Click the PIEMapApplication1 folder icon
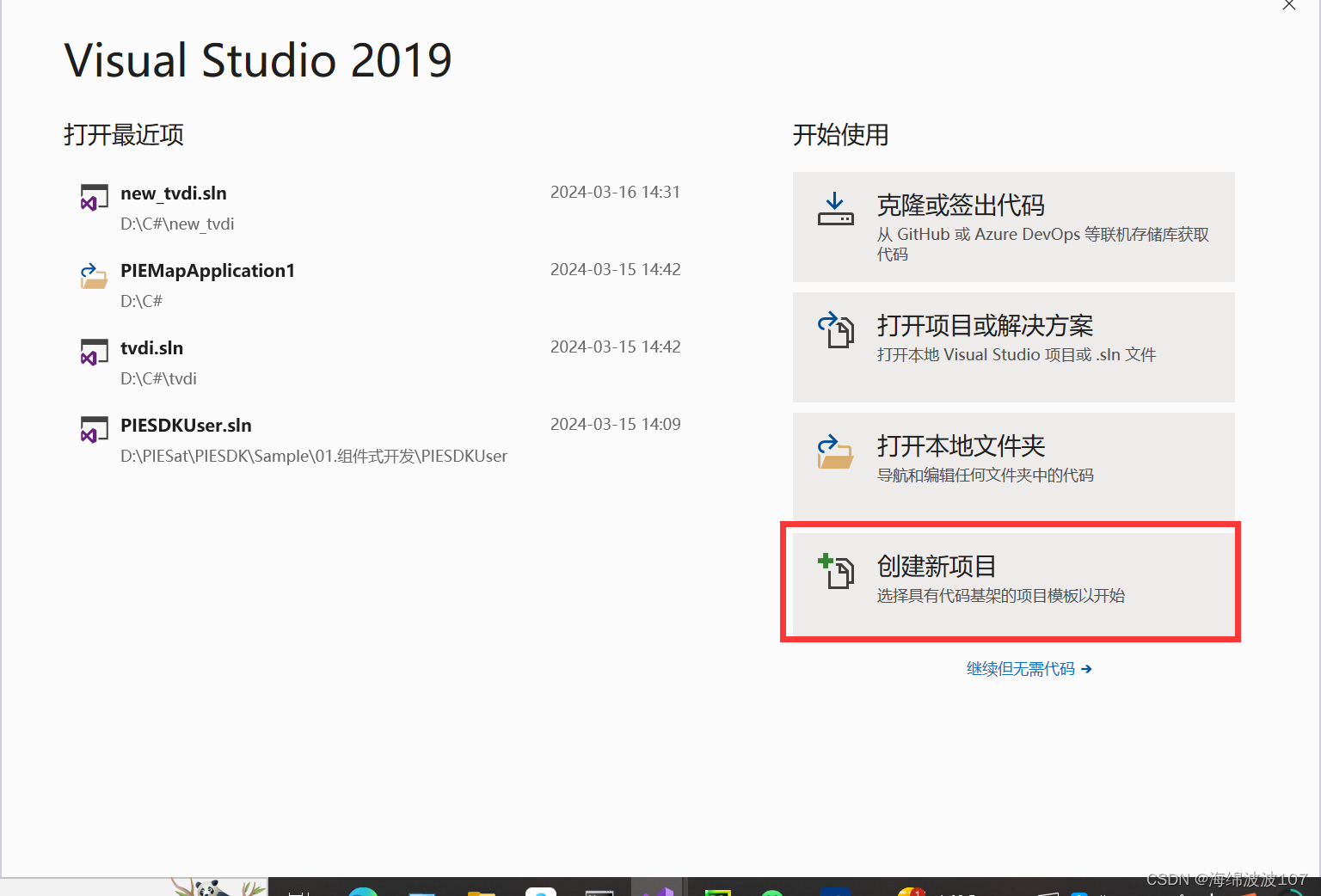Image resolution: width=1321 pixels, height=896 pixels. click(94, 276)
